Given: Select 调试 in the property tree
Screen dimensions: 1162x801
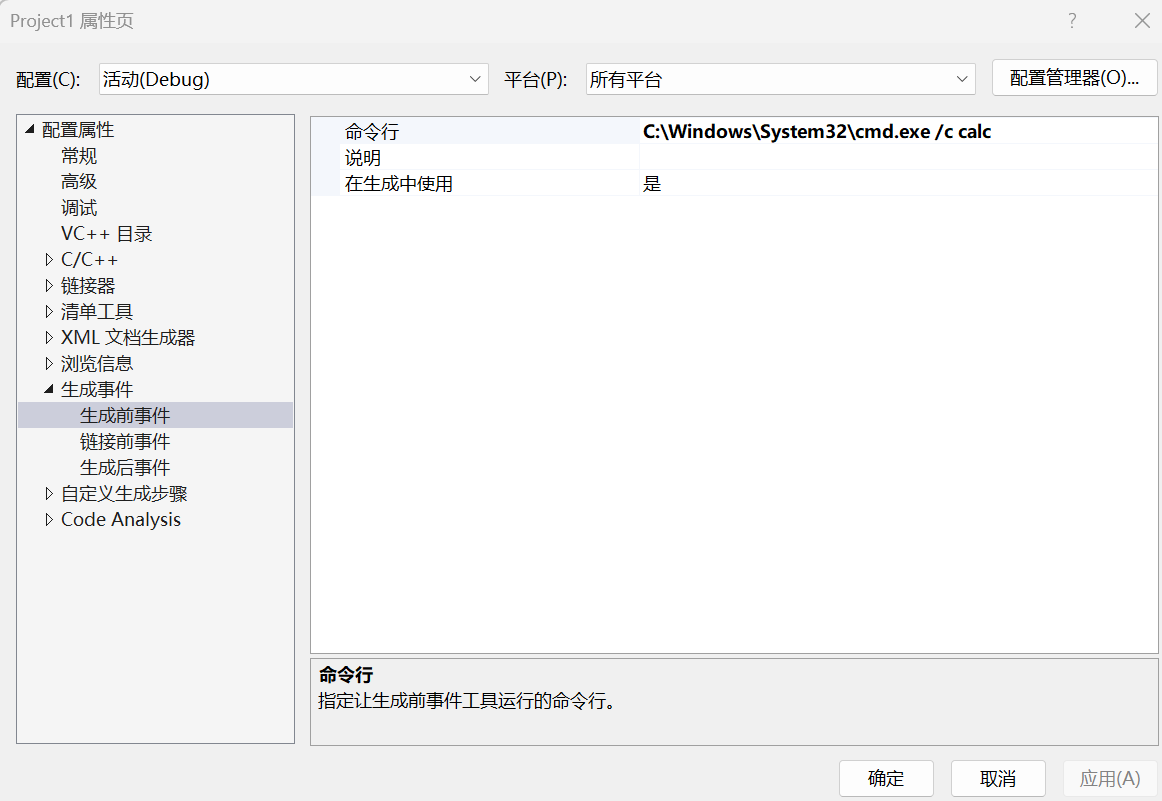Looking at the screenshot, I should pos(79,208).
